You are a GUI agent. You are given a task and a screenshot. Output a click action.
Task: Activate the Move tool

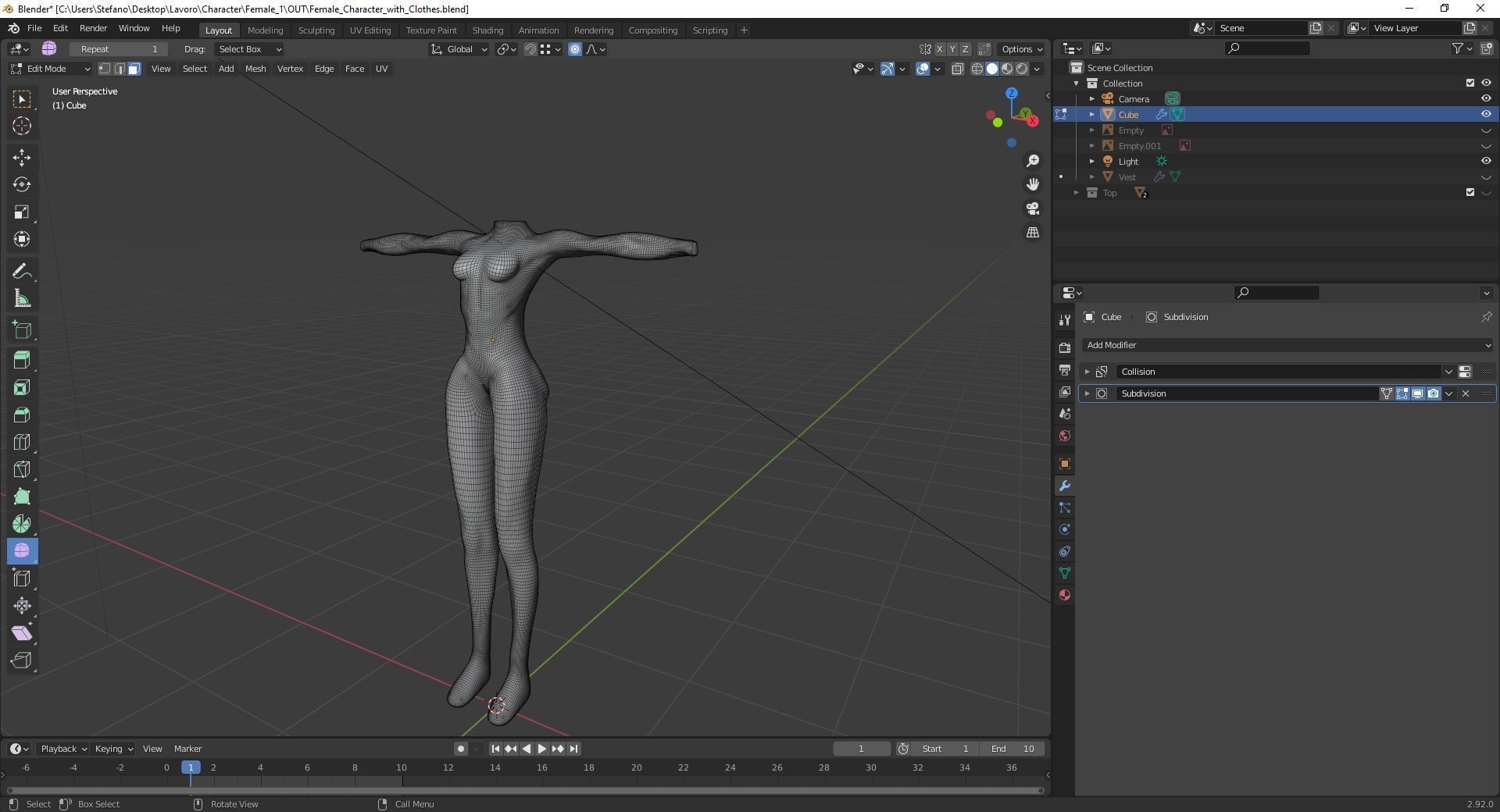[22, 157]
